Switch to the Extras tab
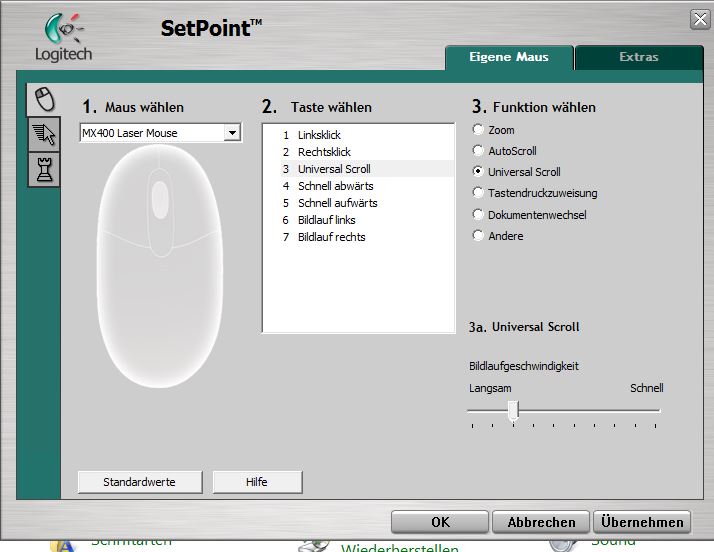The width and height of the screenshot is (714, 552). point(638,57)
